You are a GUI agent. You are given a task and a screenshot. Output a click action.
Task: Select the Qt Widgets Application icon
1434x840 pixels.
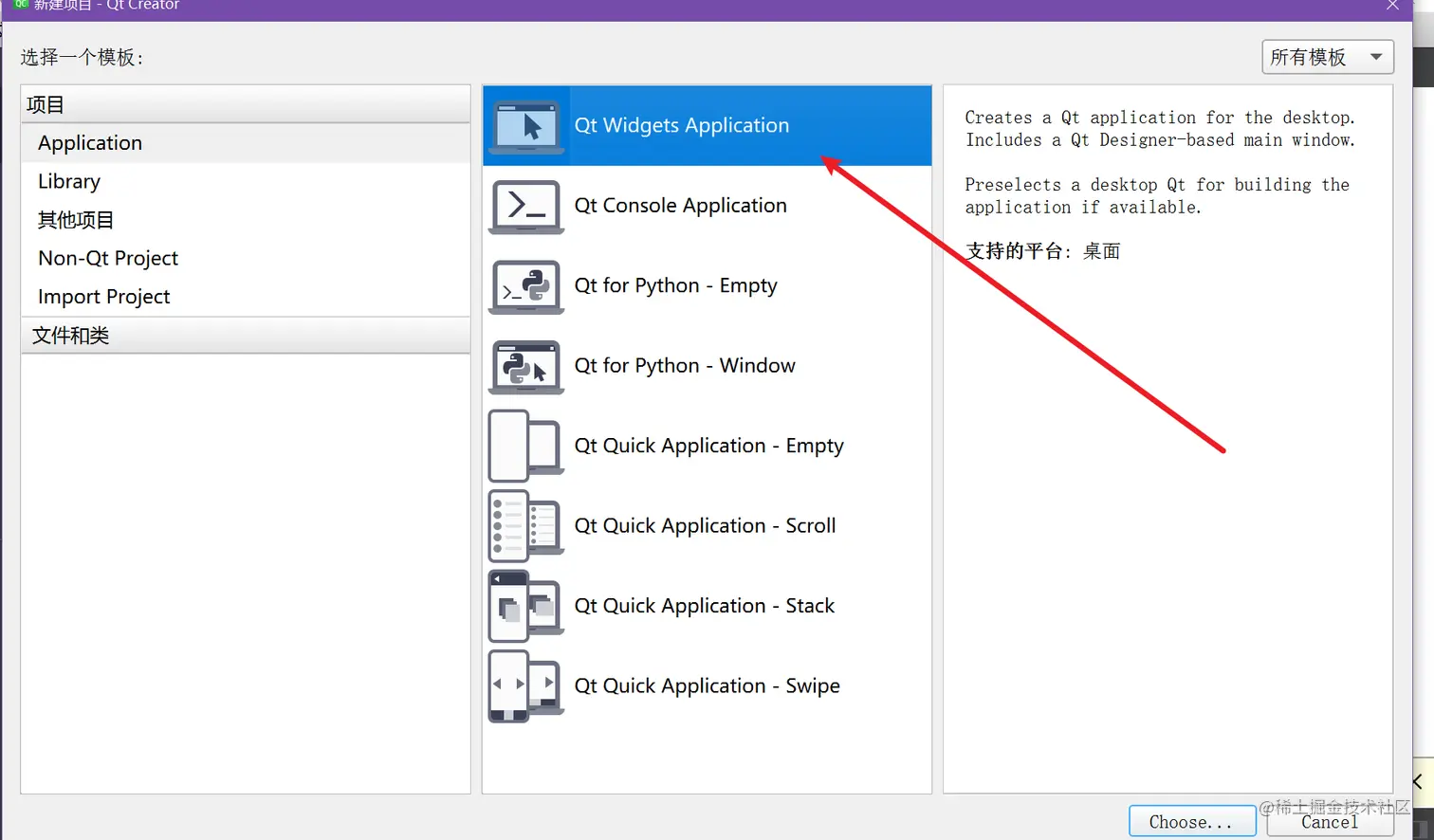pos(526,126)
